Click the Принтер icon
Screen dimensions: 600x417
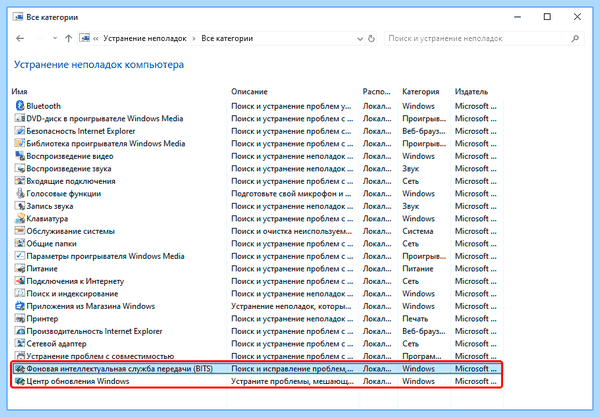tap(20, 318)
